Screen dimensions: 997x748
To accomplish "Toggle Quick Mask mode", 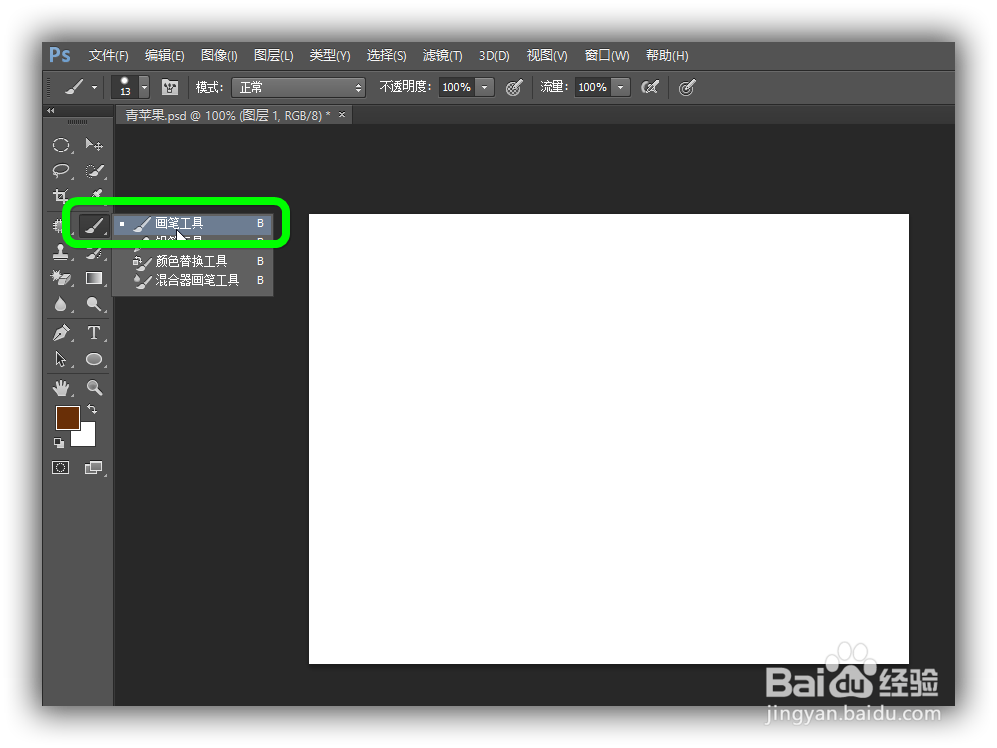I will point(60,468).
